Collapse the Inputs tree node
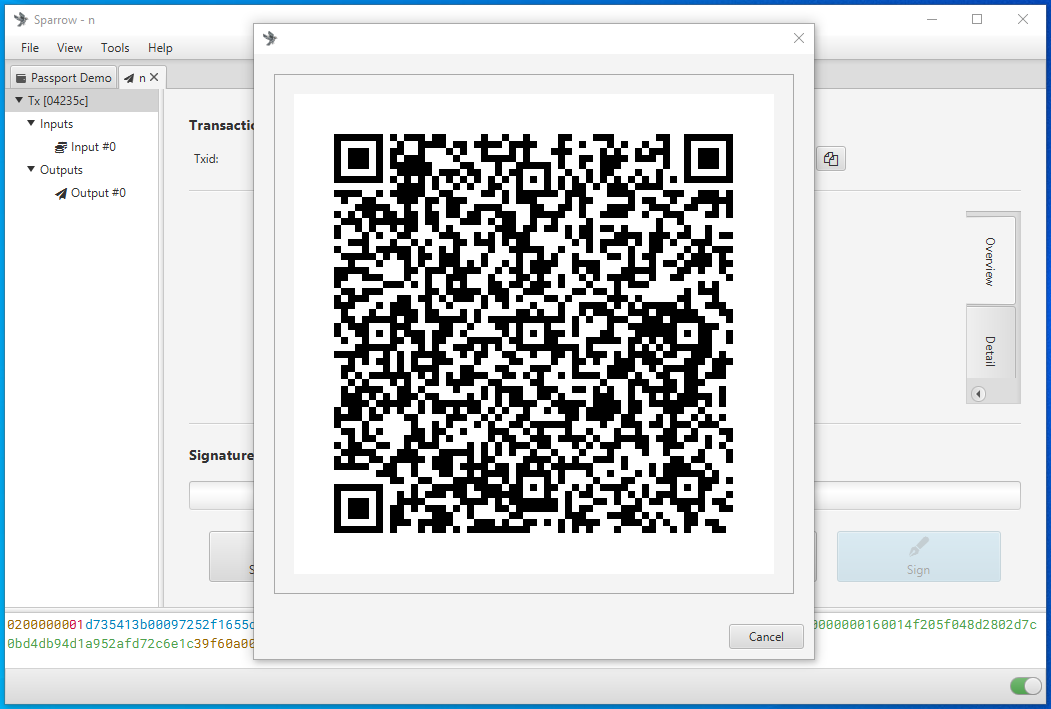This screenshot has width=1051, height=709. click(x=31, y=123)
